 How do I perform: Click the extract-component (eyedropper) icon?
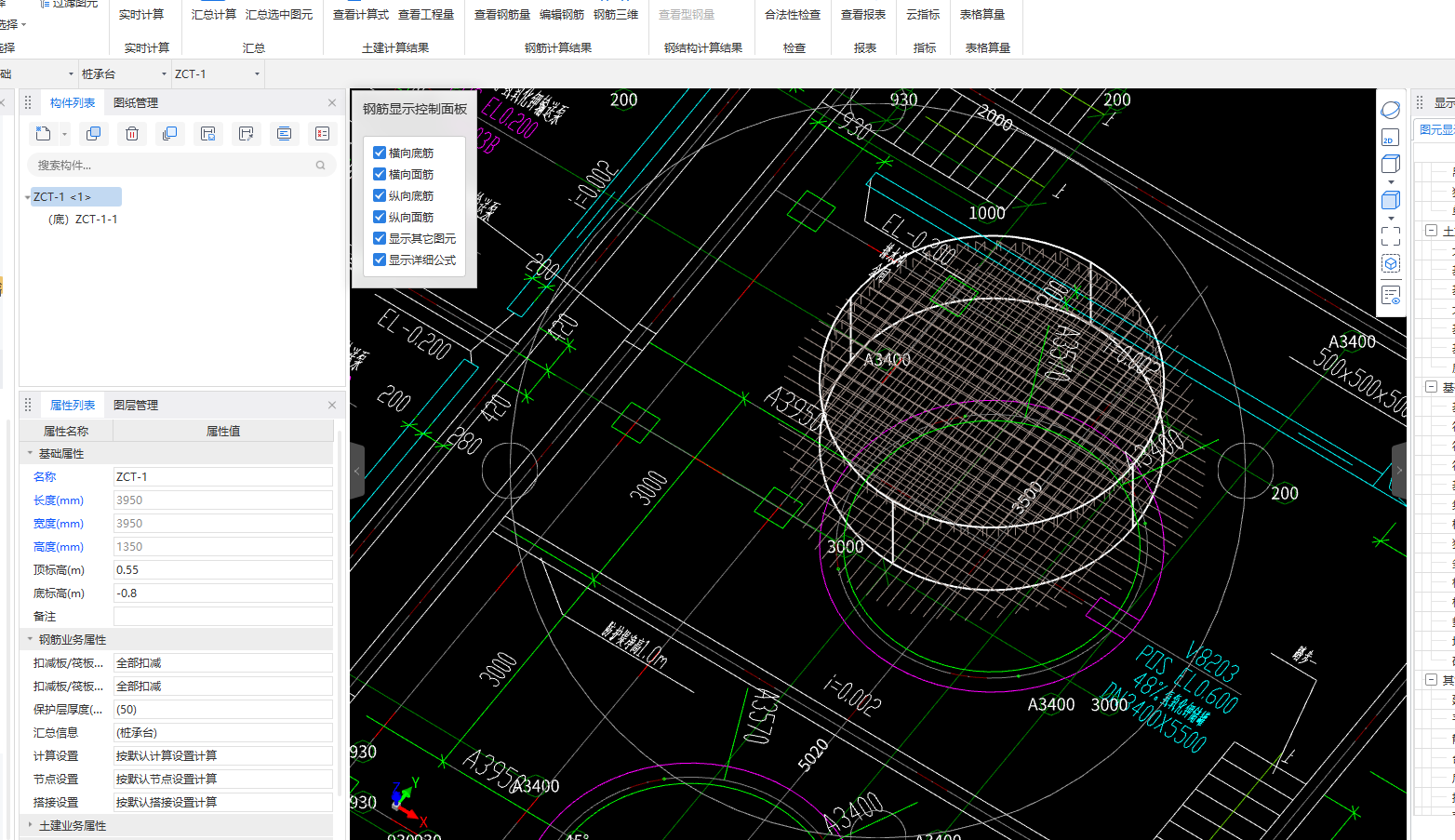247,134
